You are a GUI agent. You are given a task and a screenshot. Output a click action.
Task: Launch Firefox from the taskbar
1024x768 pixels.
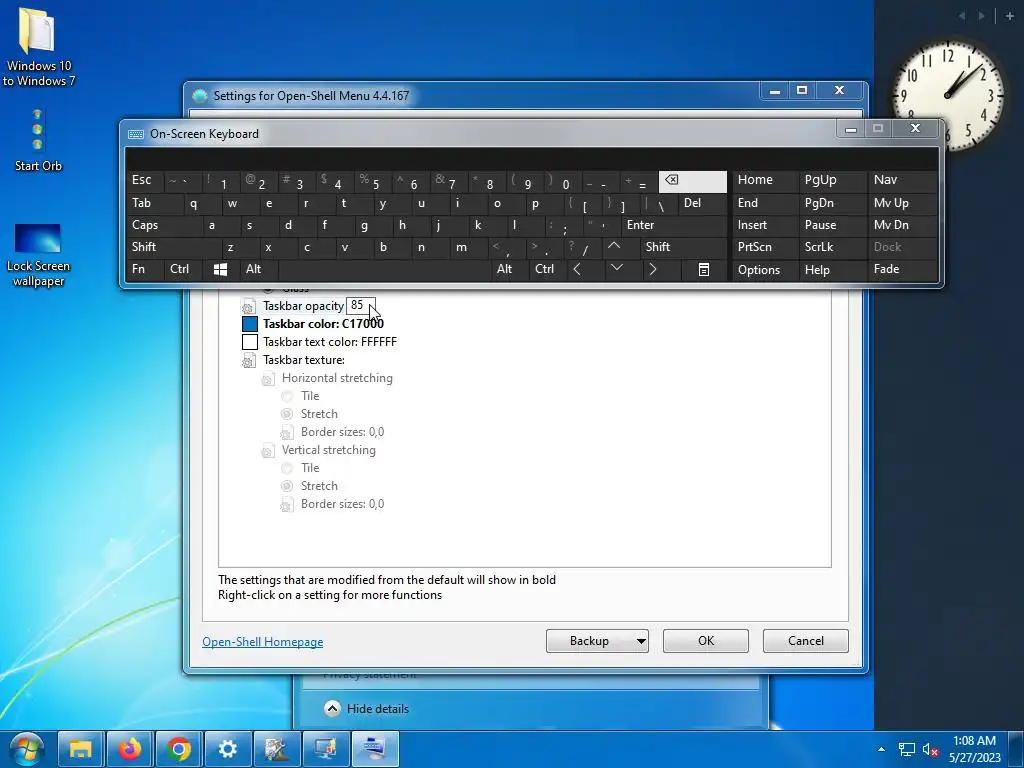130,748
